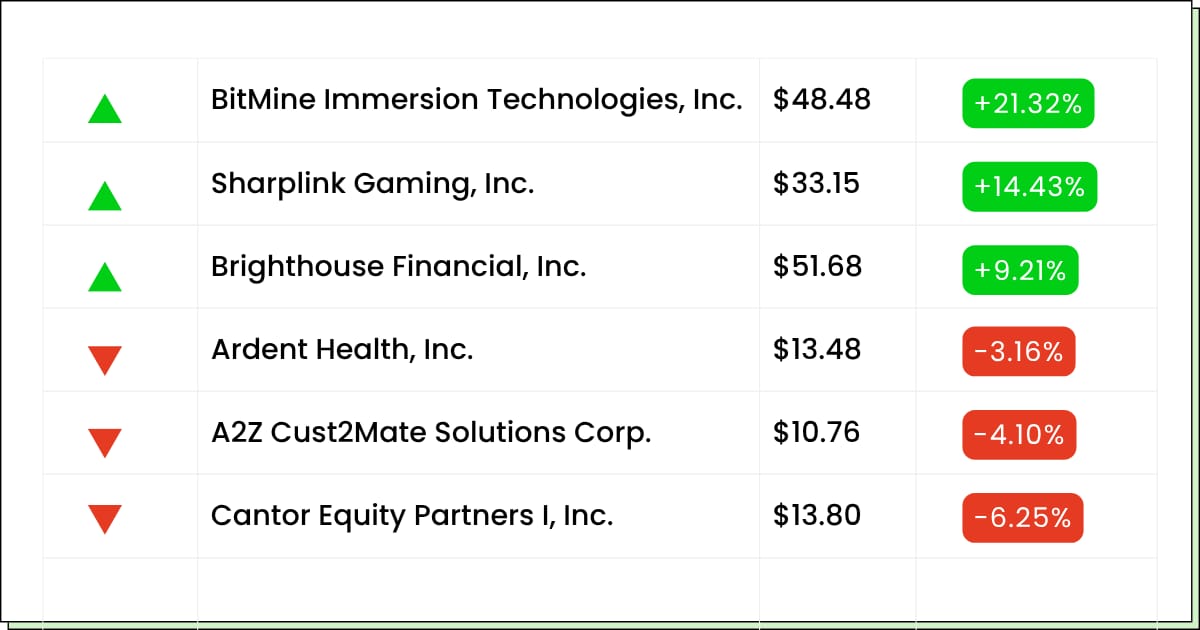Click the +14.43% green change badge
The width and height of the screenshot is (1200, 630).
1030,187
